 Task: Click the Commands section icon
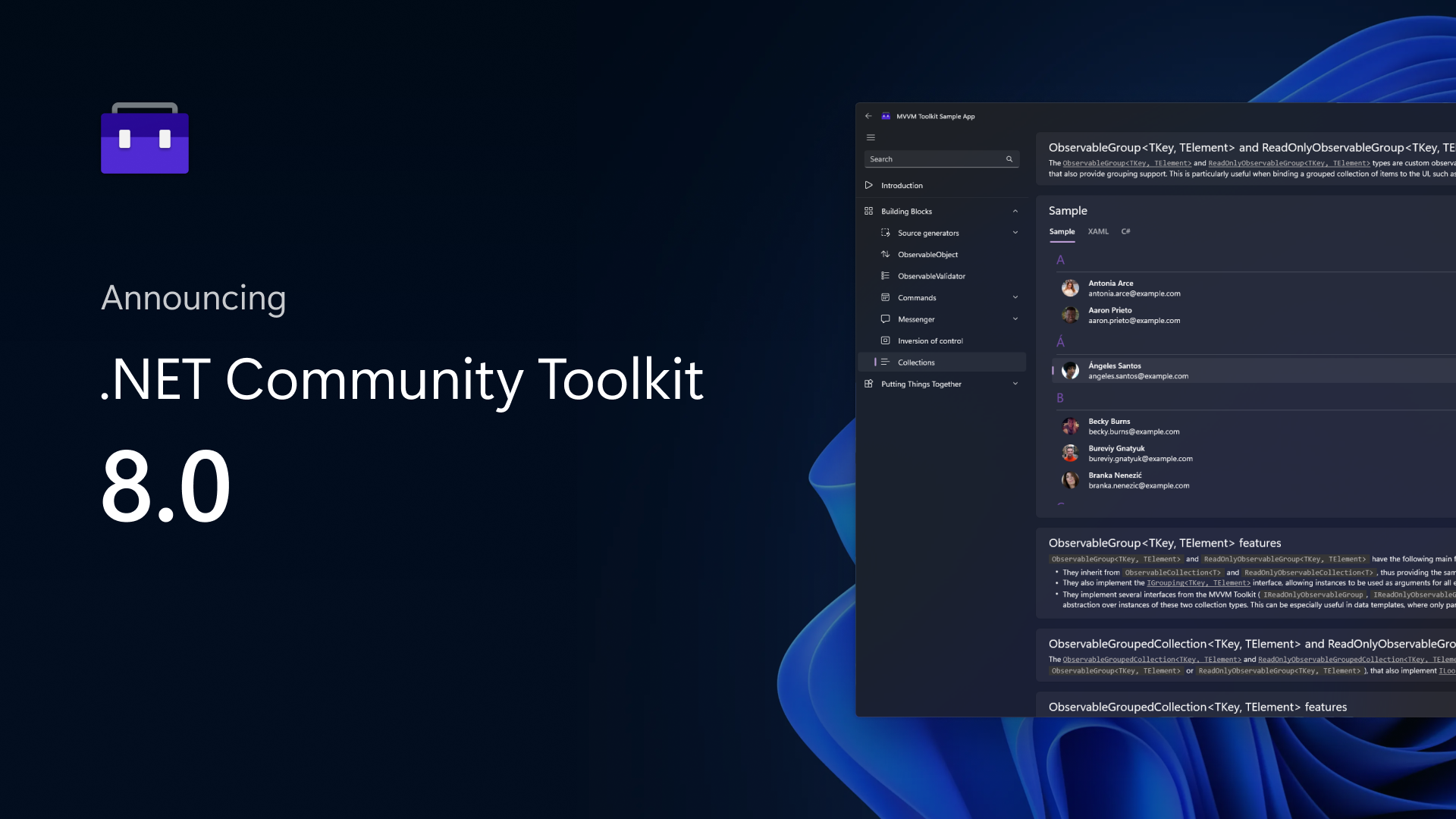[x=885, y=297]
